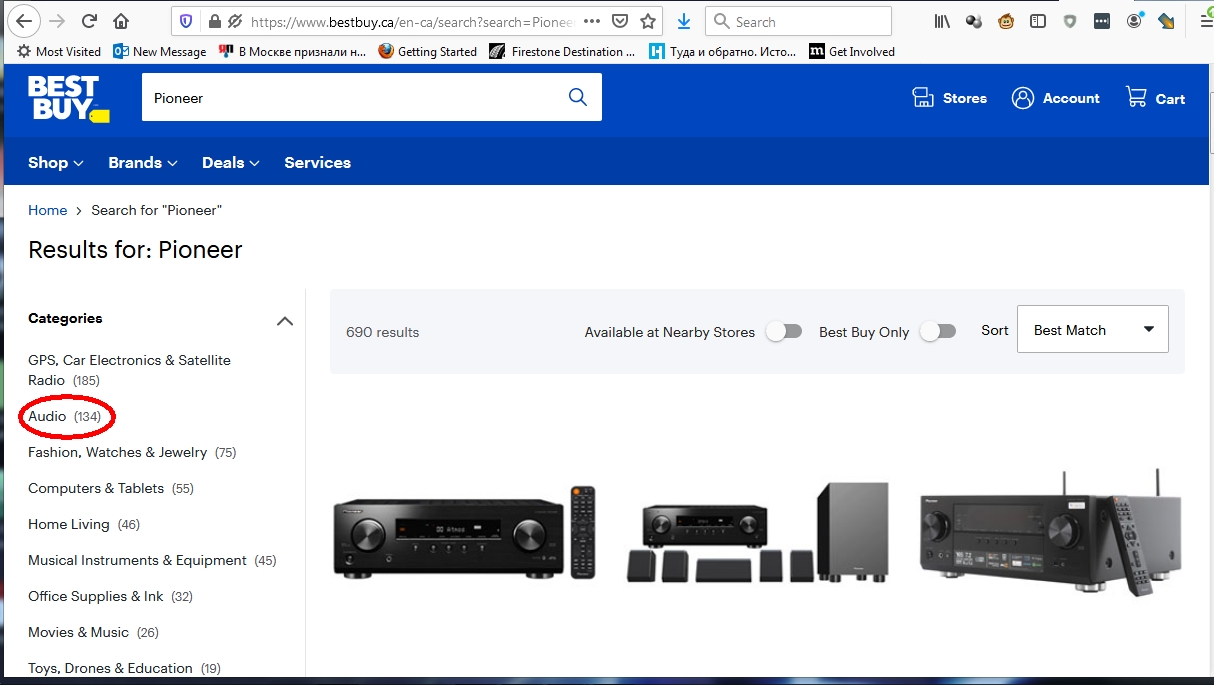Go forward with browser forward arrow

click(56, 21)
